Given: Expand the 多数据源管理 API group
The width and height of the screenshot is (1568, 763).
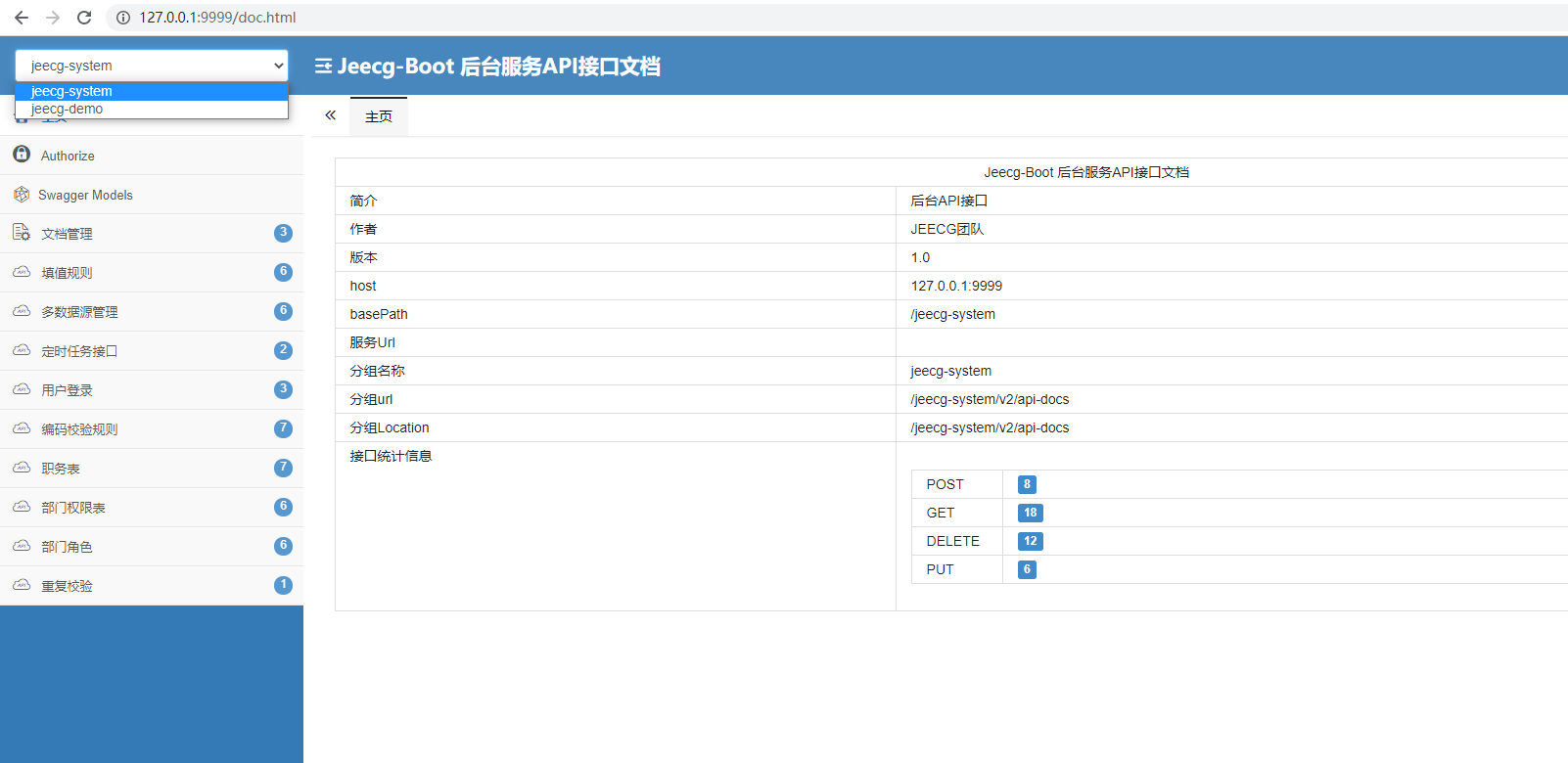Looking at the screenshot, I should coord(152,312).
